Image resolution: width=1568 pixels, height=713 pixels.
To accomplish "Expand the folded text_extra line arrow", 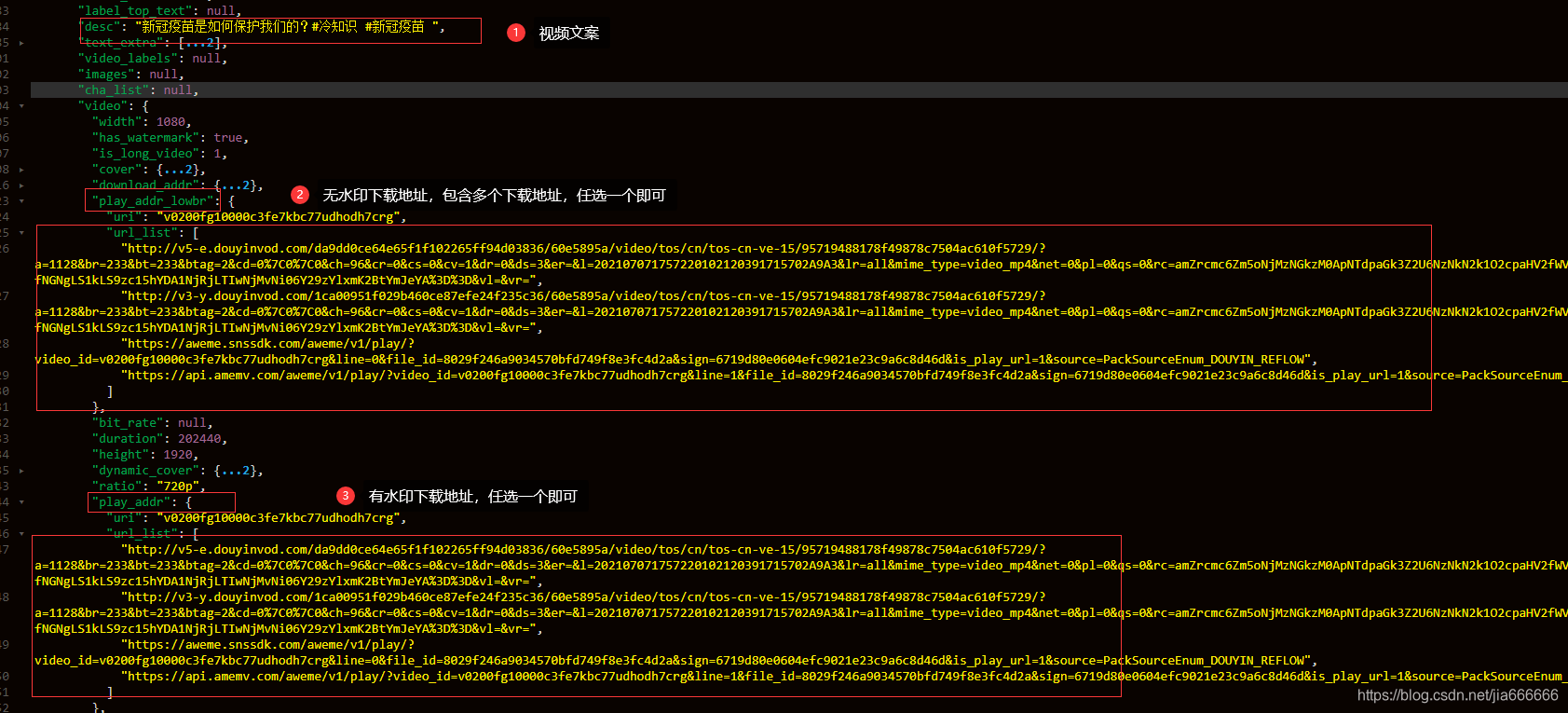I will tap(21, 43).
